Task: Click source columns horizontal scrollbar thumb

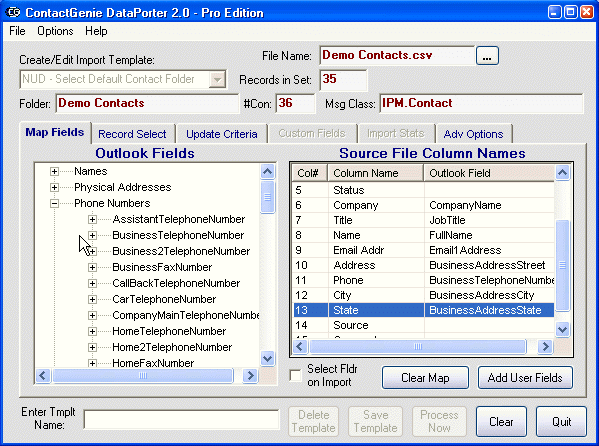Action: pyautogui.click(x=418, y=347)
